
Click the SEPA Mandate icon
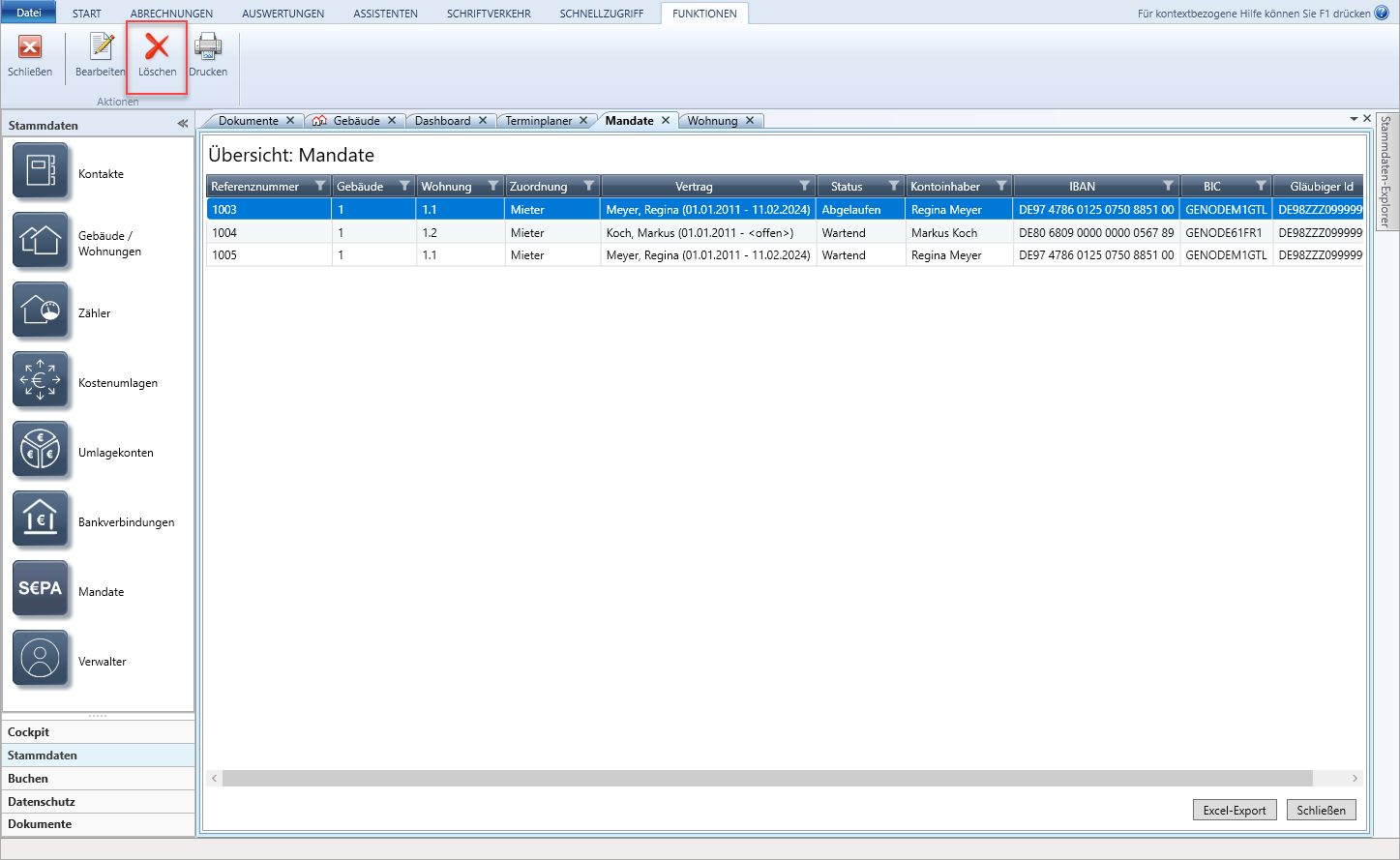tap(41, 589)
